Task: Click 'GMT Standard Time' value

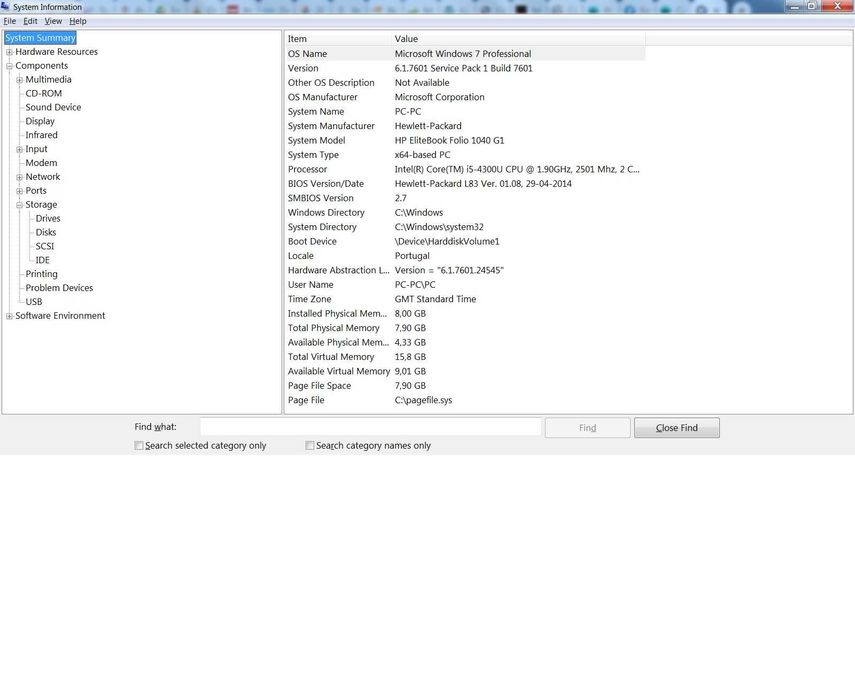Action: click(435, 299)
